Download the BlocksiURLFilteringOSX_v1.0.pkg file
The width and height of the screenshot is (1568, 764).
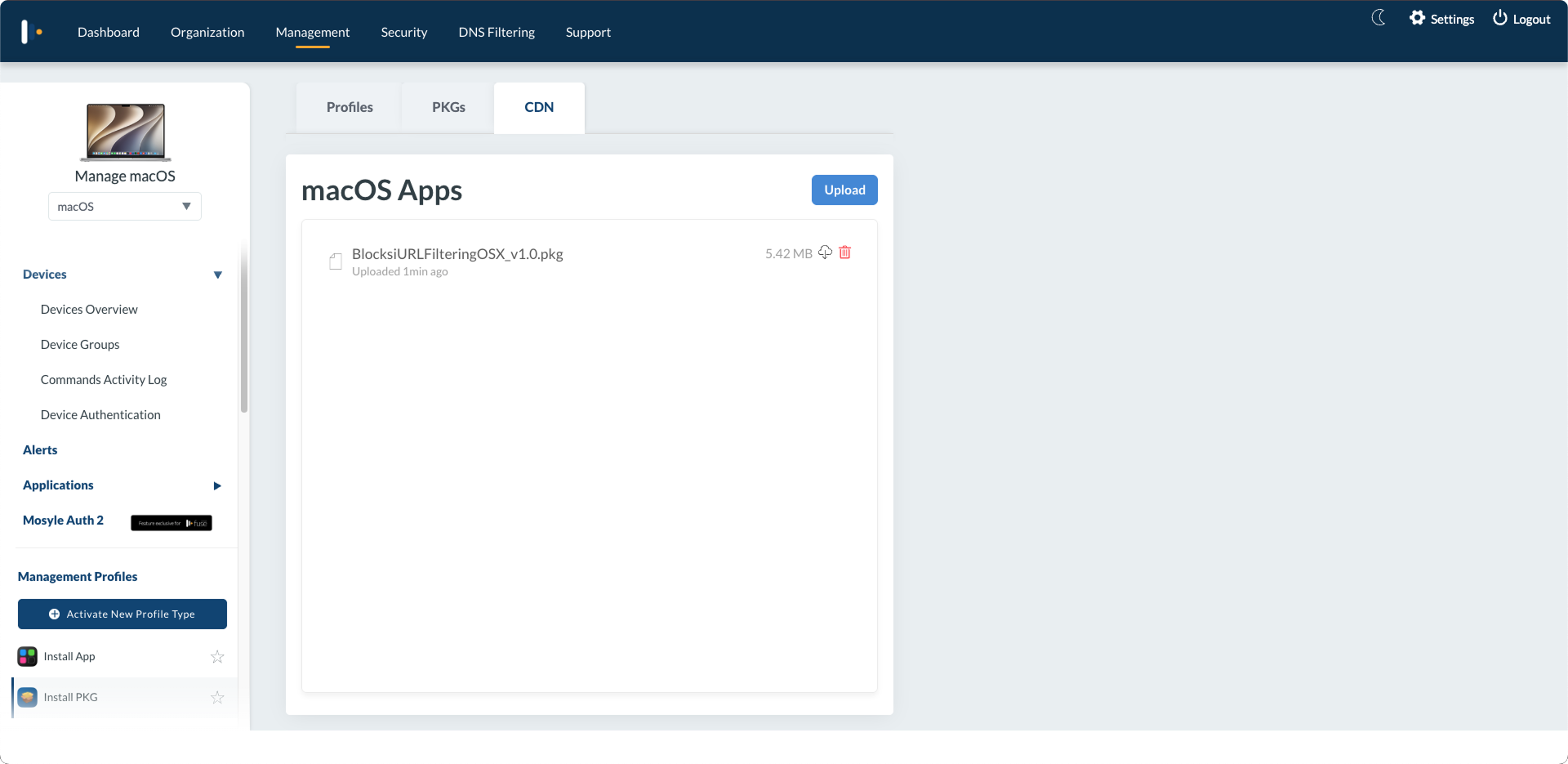coord(826,252)
